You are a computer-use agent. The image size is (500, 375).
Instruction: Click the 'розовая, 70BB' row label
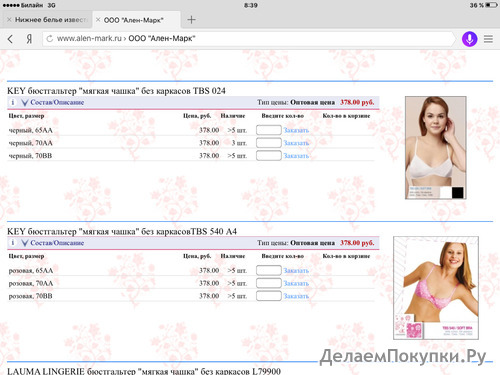click(x=31, y=296)
